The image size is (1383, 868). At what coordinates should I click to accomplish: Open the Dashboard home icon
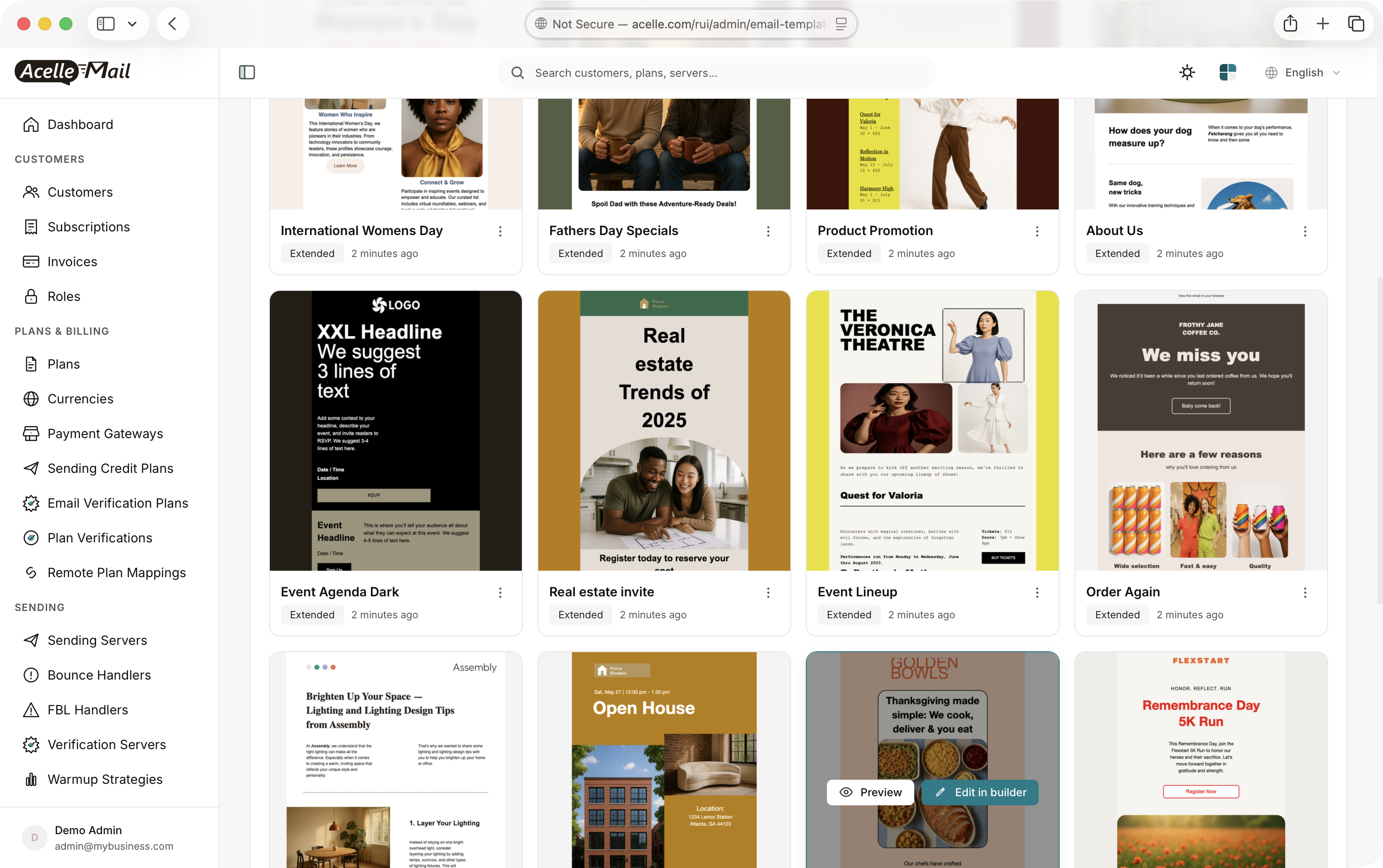[31, 124]
